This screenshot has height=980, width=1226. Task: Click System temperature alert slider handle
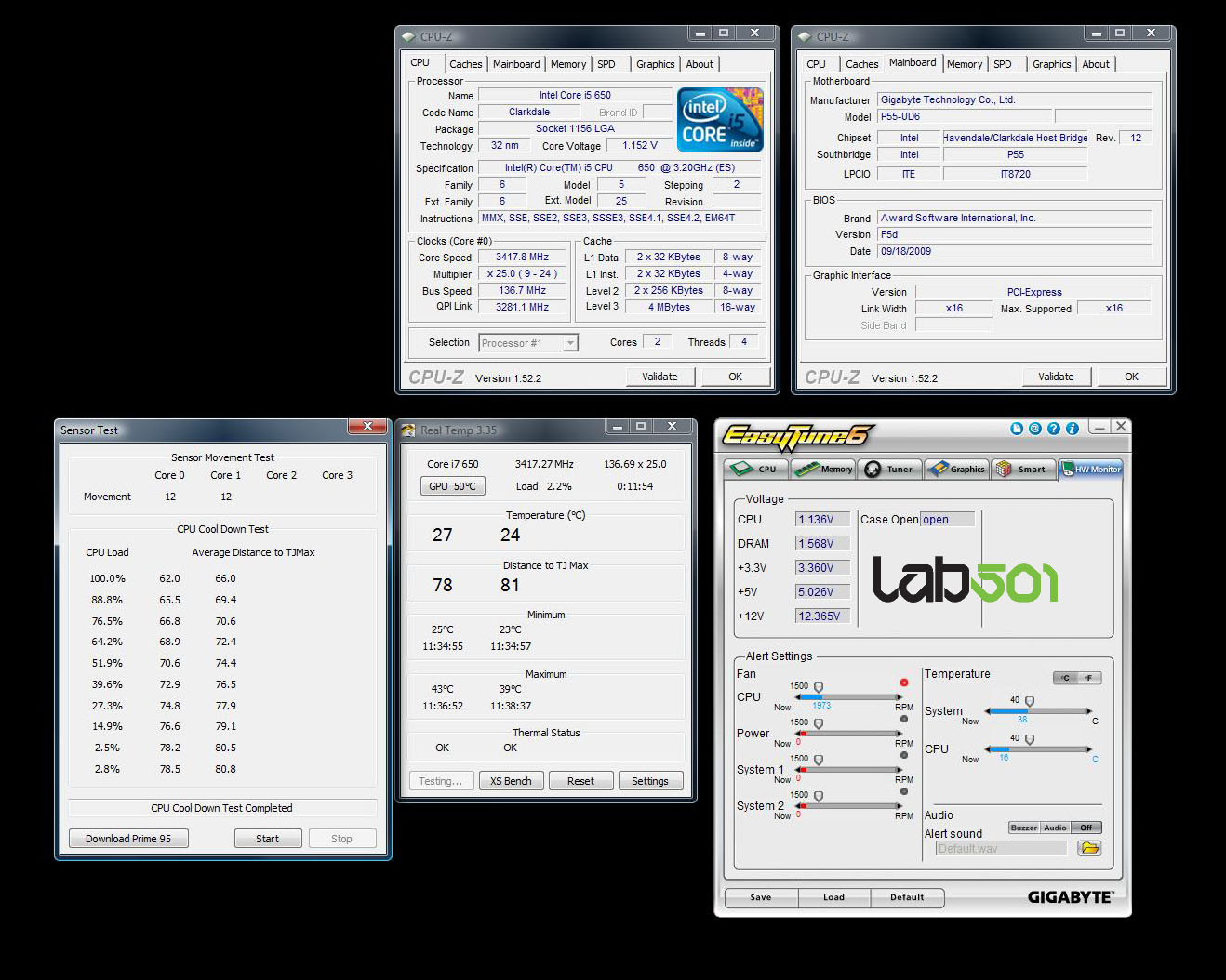coord(1030,702)
